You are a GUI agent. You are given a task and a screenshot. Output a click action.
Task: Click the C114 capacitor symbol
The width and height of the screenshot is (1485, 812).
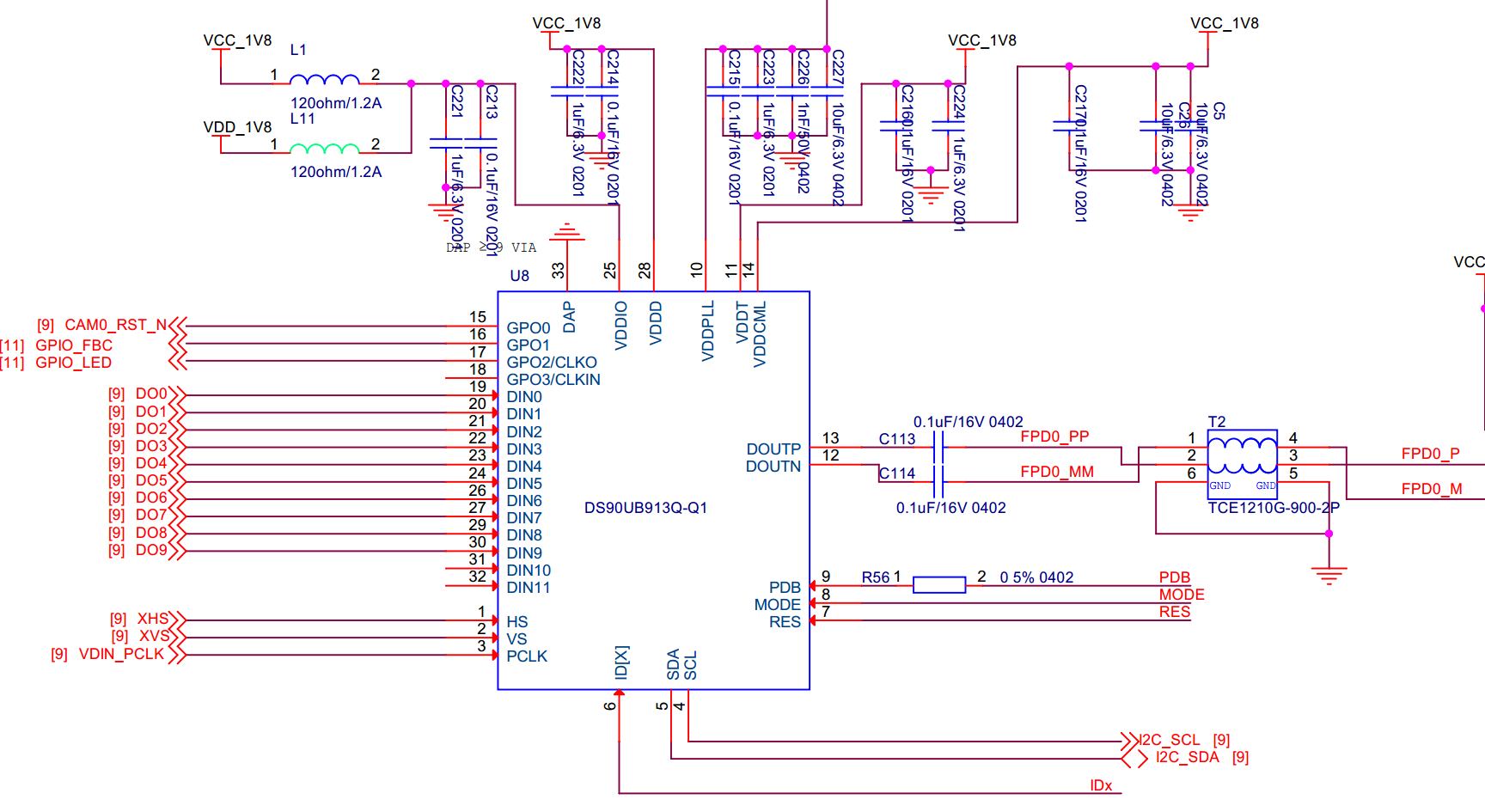click(x=938, y=482)
